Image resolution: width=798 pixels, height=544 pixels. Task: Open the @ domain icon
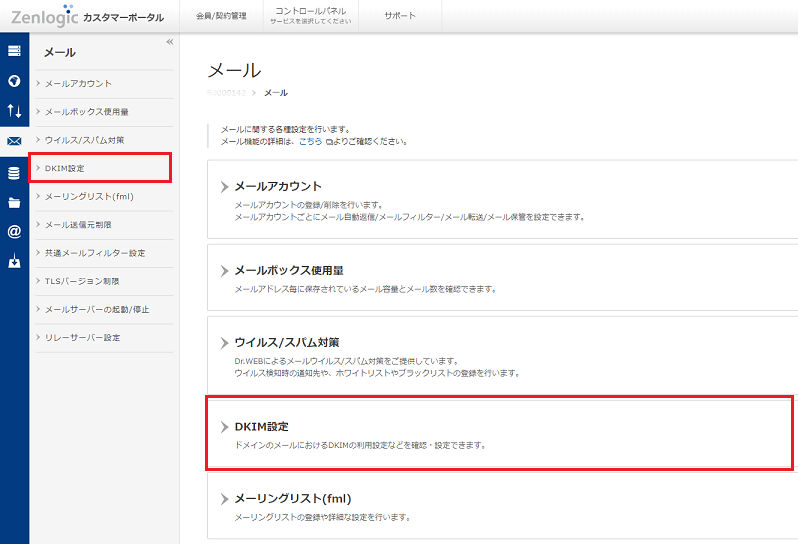pos(14,232)
